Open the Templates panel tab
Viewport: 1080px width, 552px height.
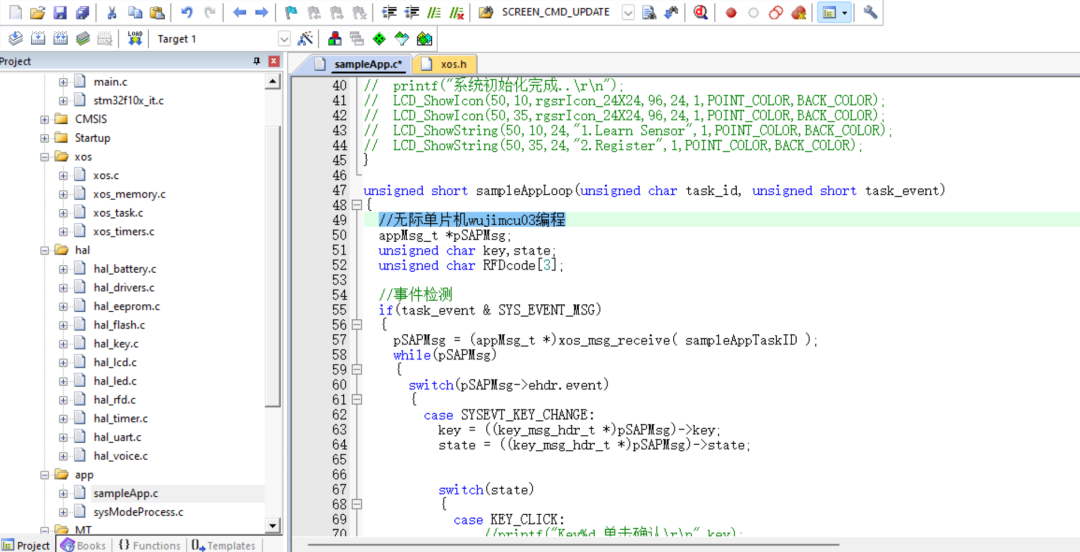pos(224,545)
